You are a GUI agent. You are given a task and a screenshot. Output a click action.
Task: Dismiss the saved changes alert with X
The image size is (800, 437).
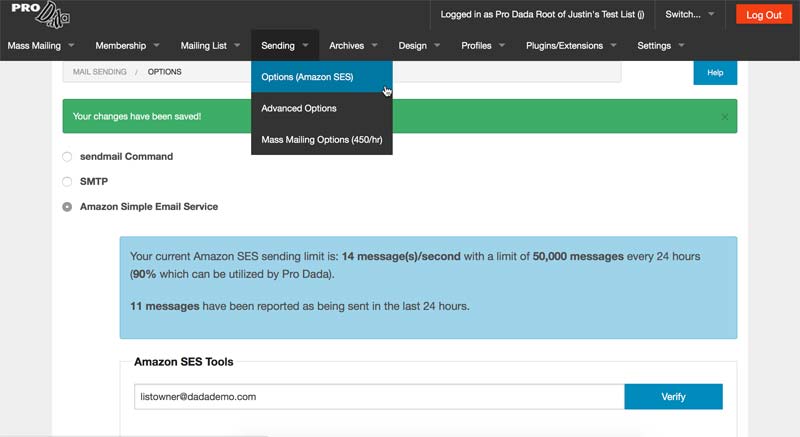tap(724, 117)
